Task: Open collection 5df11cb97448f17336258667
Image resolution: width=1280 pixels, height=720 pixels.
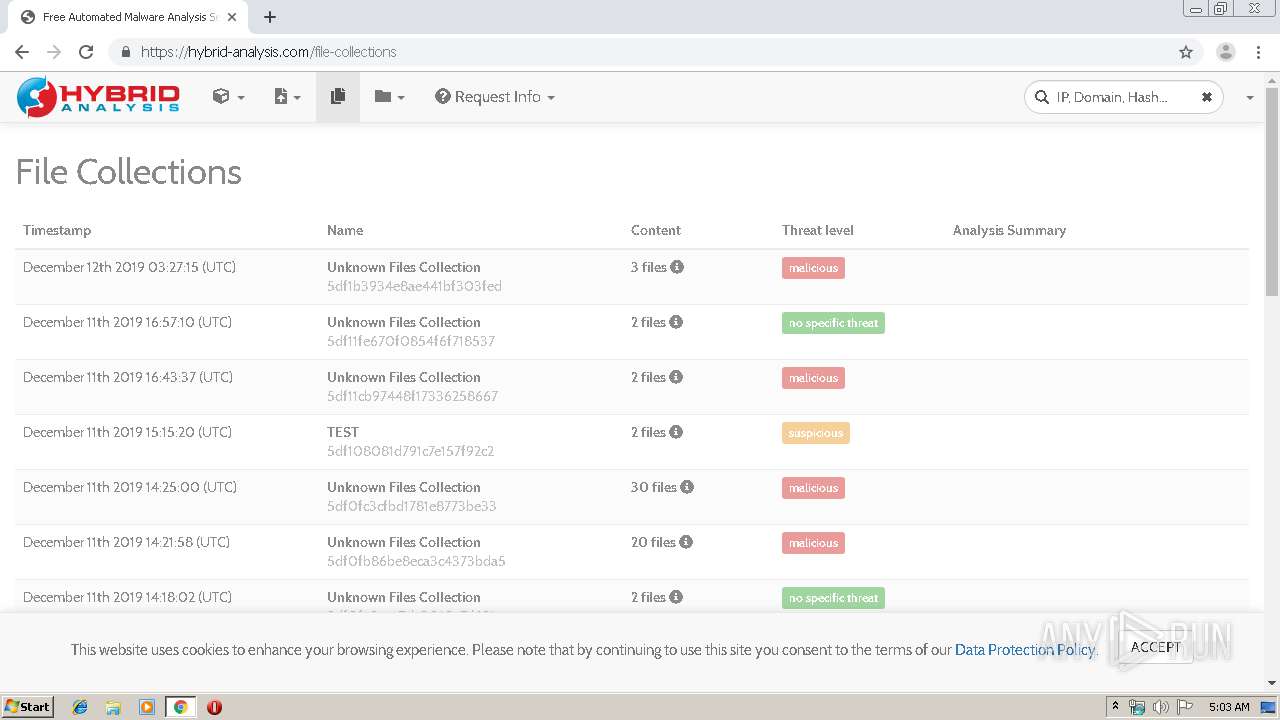Action: (412, 396)
